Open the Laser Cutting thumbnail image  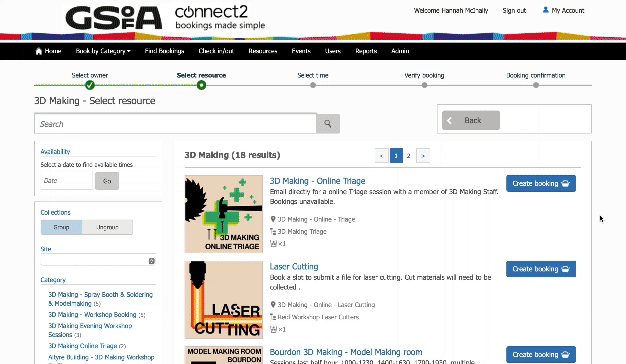point(224,300)
